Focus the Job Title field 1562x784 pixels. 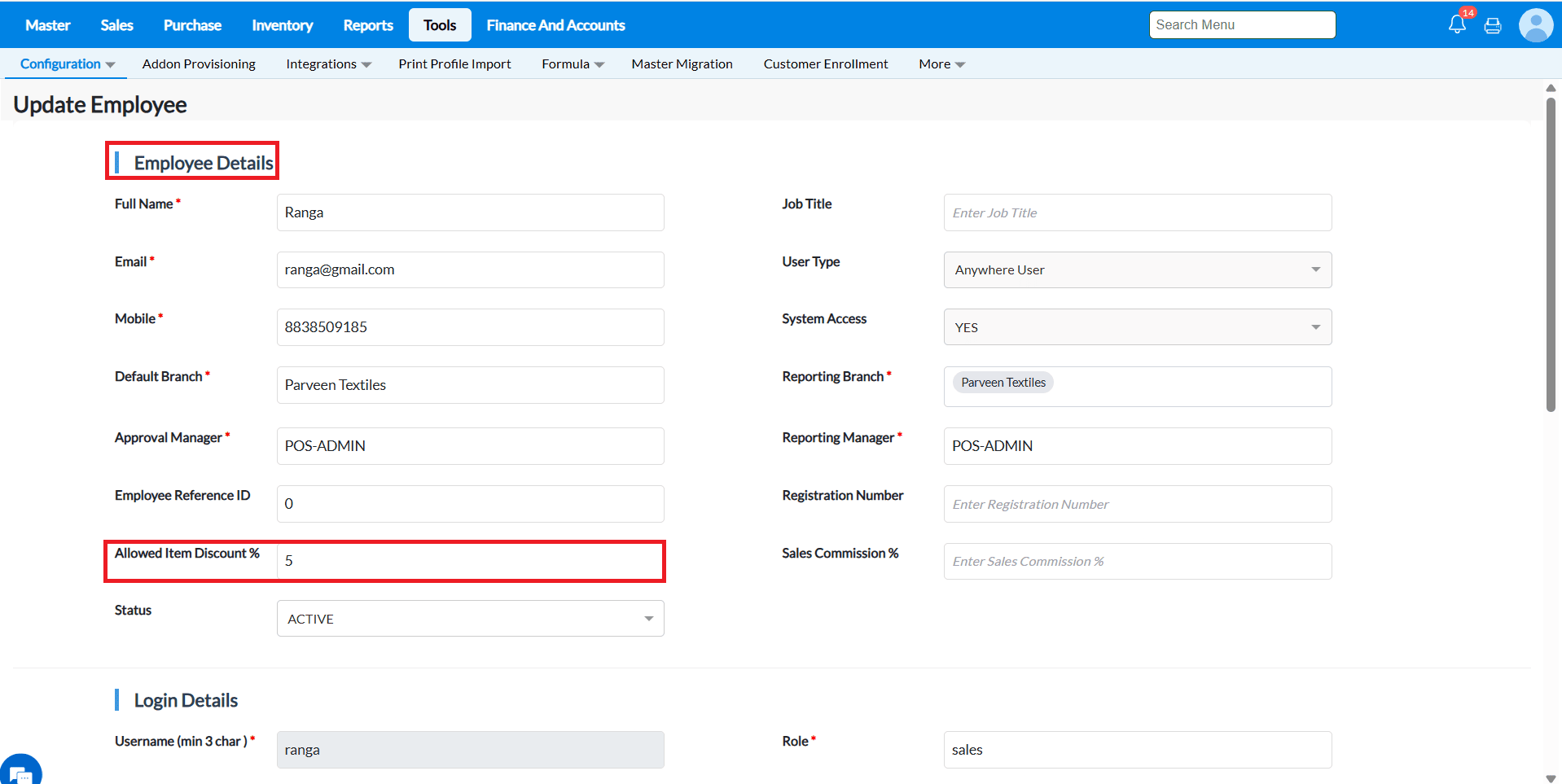(1137, 212)
